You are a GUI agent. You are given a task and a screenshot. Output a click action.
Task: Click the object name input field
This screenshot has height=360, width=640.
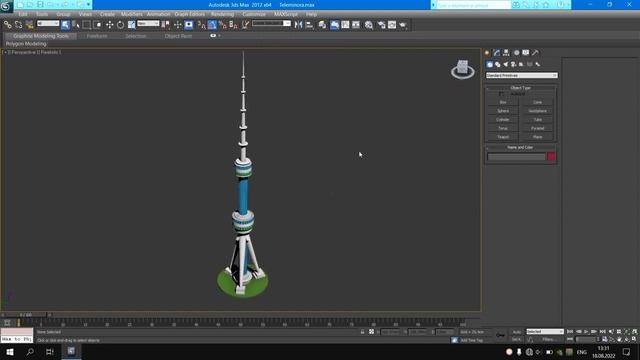(x=516, y=157)
